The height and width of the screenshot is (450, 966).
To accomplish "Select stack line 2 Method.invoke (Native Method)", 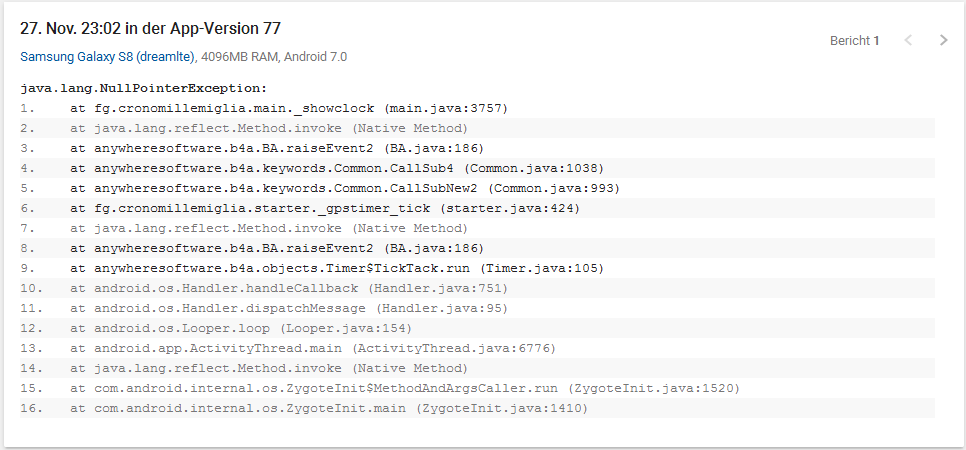I will point(268,128).
